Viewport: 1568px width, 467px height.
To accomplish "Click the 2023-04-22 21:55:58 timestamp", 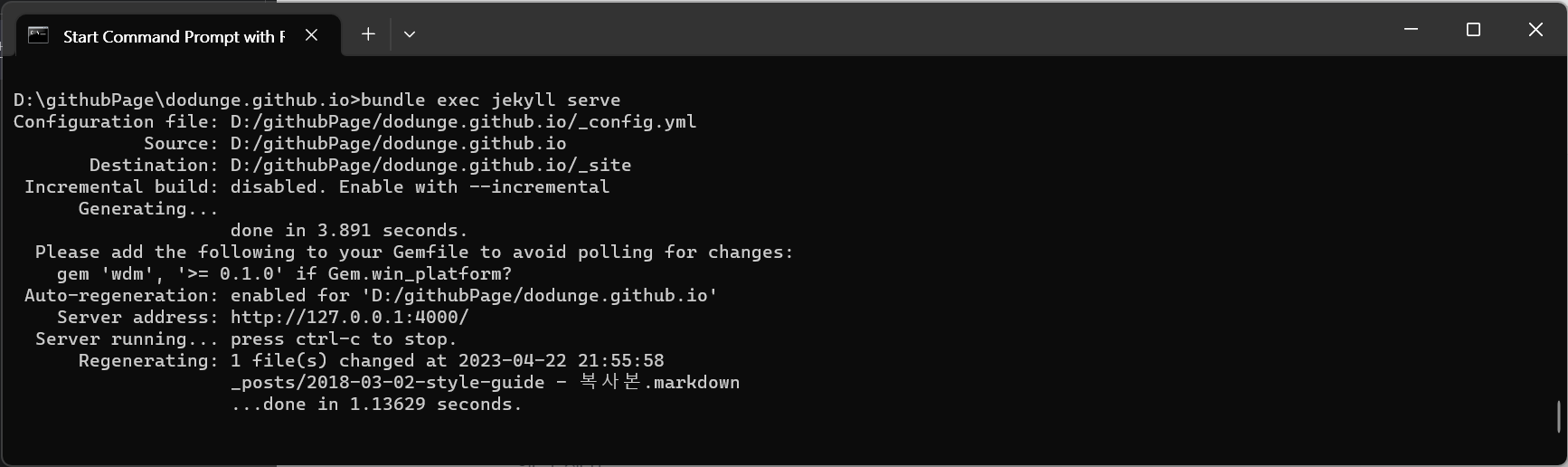I will 562,361.
